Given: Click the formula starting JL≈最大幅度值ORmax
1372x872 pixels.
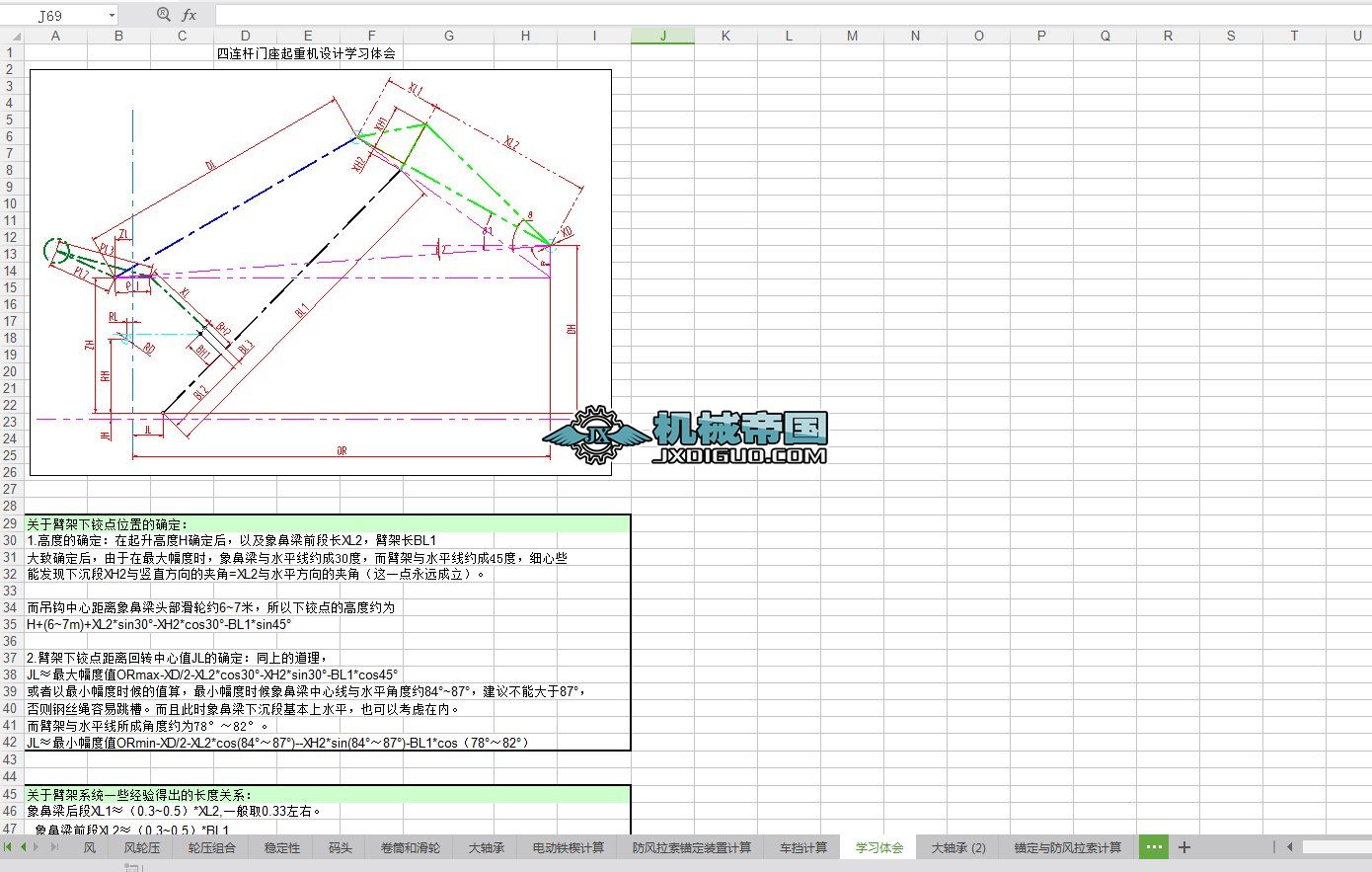Looking at the screenshot, I should pos(212,675).
